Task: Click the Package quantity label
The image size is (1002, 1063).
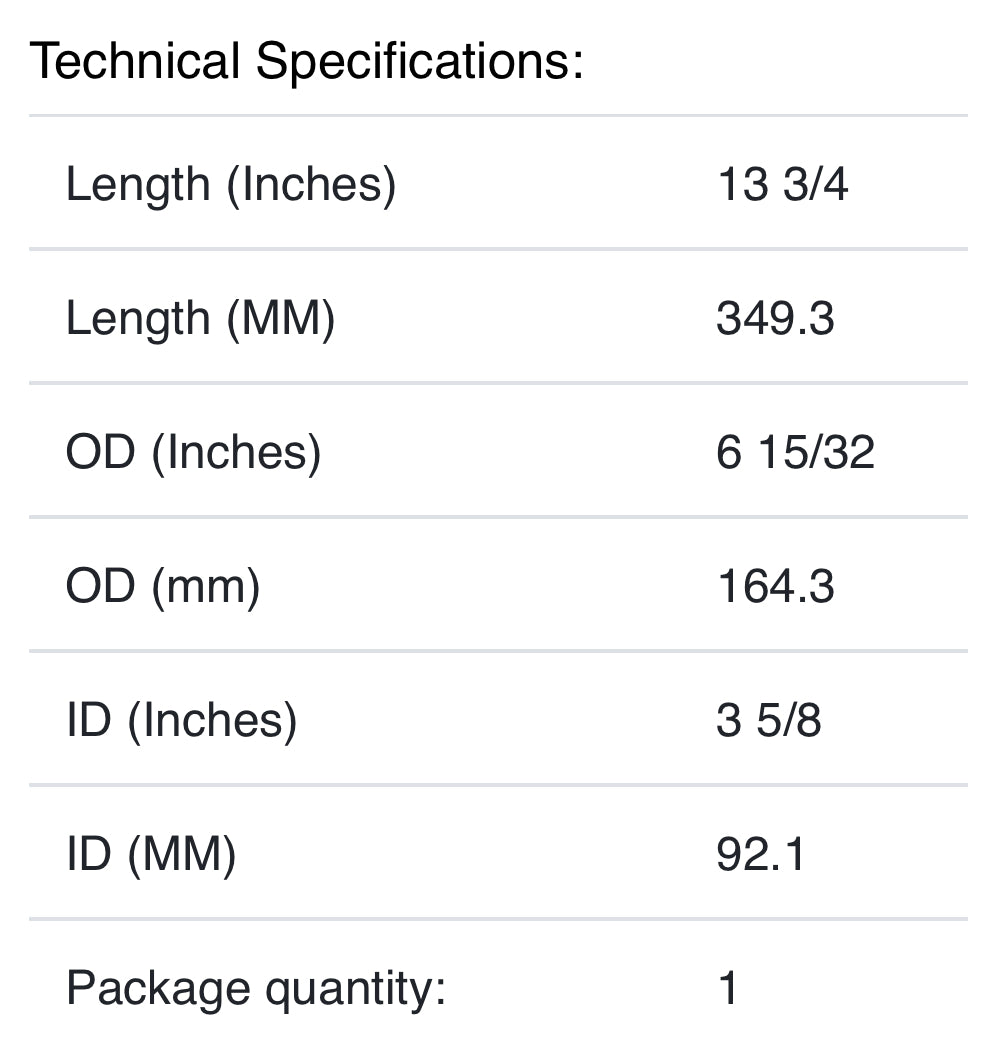Action: 255,988
